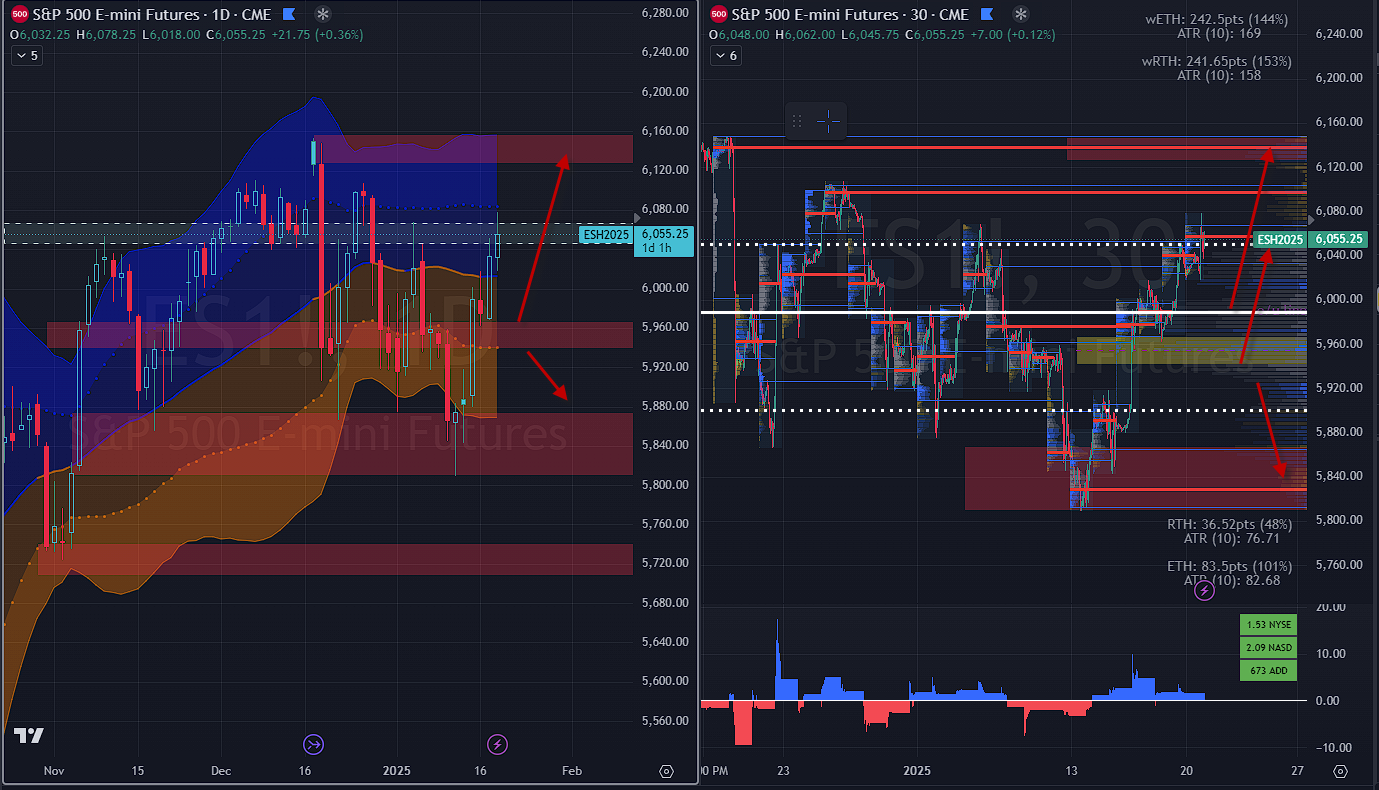Click the TradingView logo on the 1D chart

tap(28, 735)
